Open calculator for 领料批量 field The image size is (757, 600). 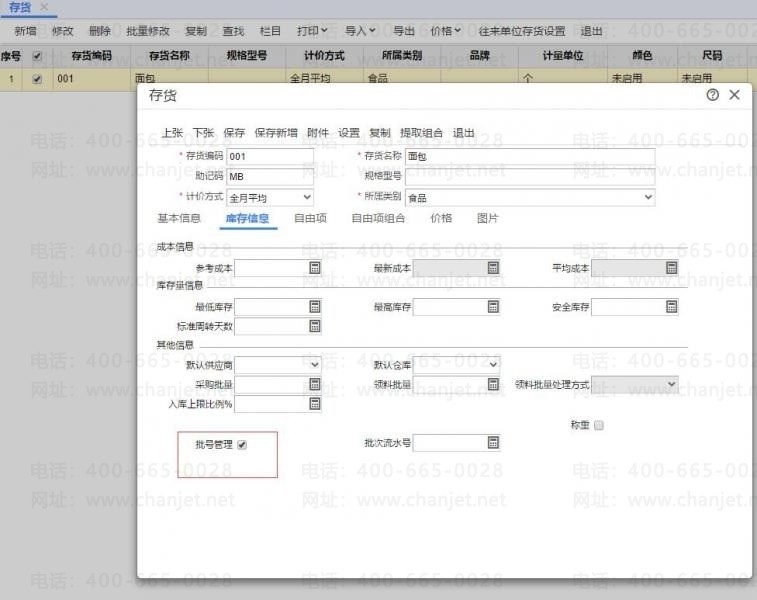click(493, 384)
